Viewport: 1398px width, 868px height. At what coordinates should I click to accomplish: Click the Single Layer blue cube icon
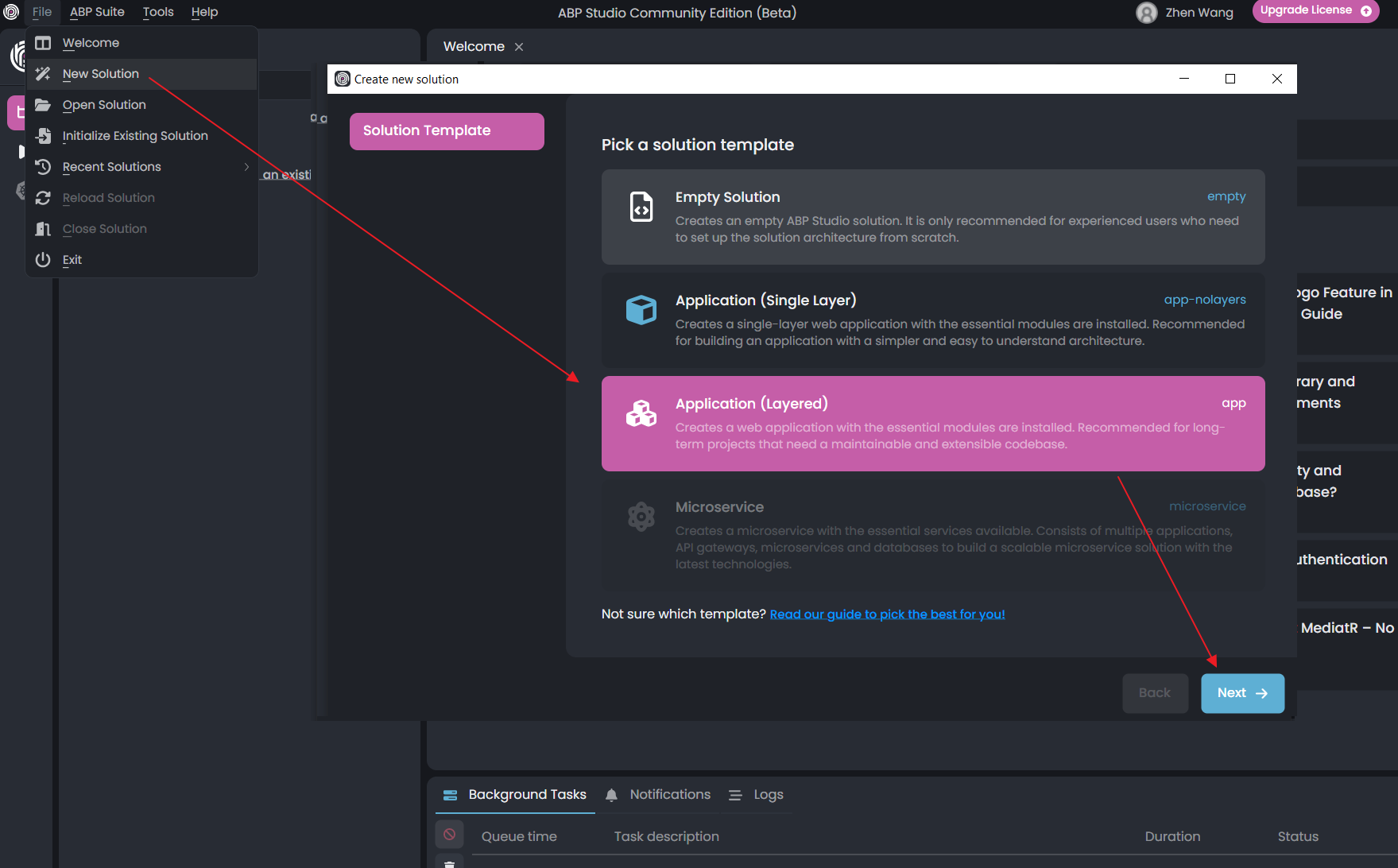click(x=641, y=310)
